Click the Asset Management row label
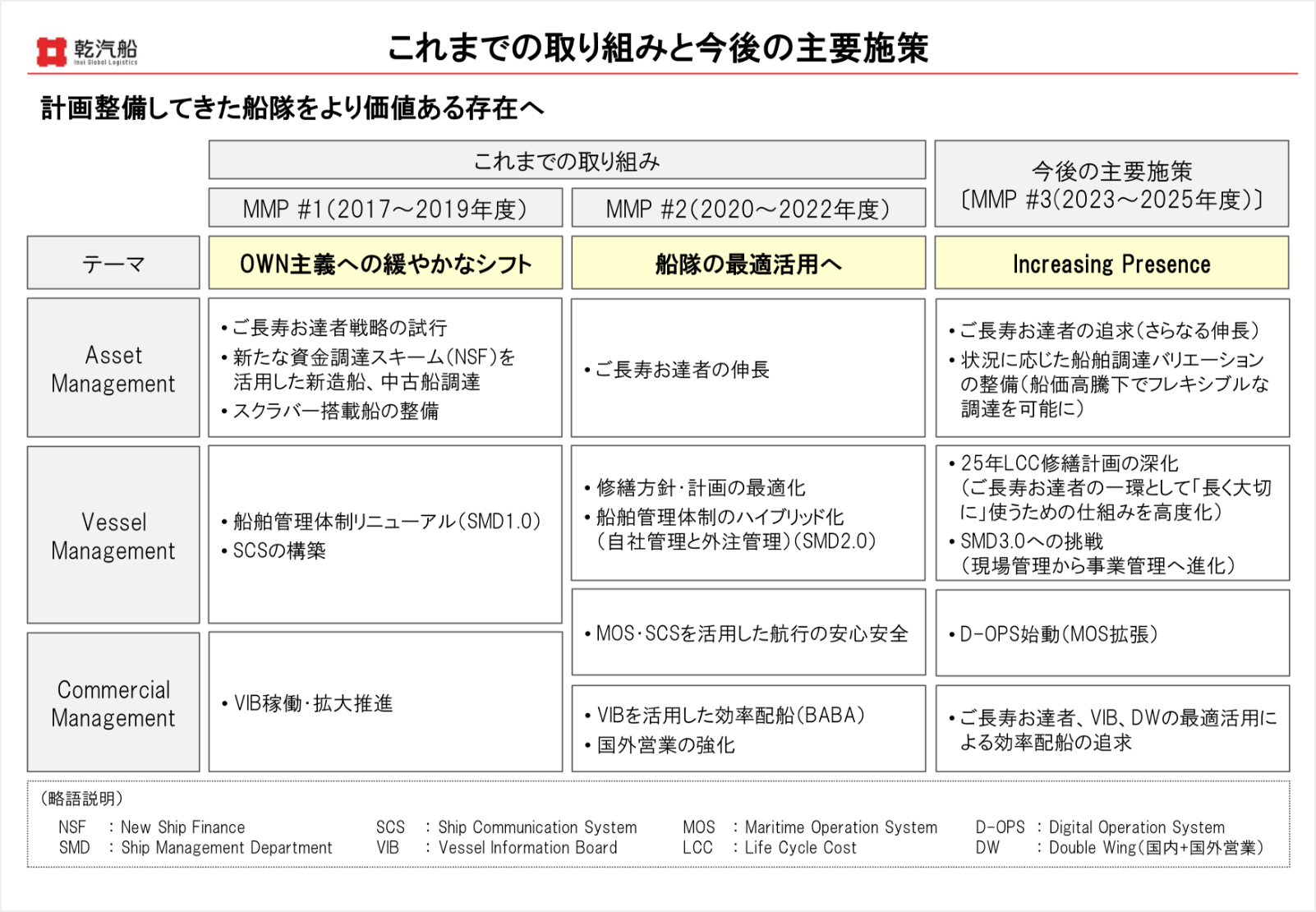 [x=113, y=368]
